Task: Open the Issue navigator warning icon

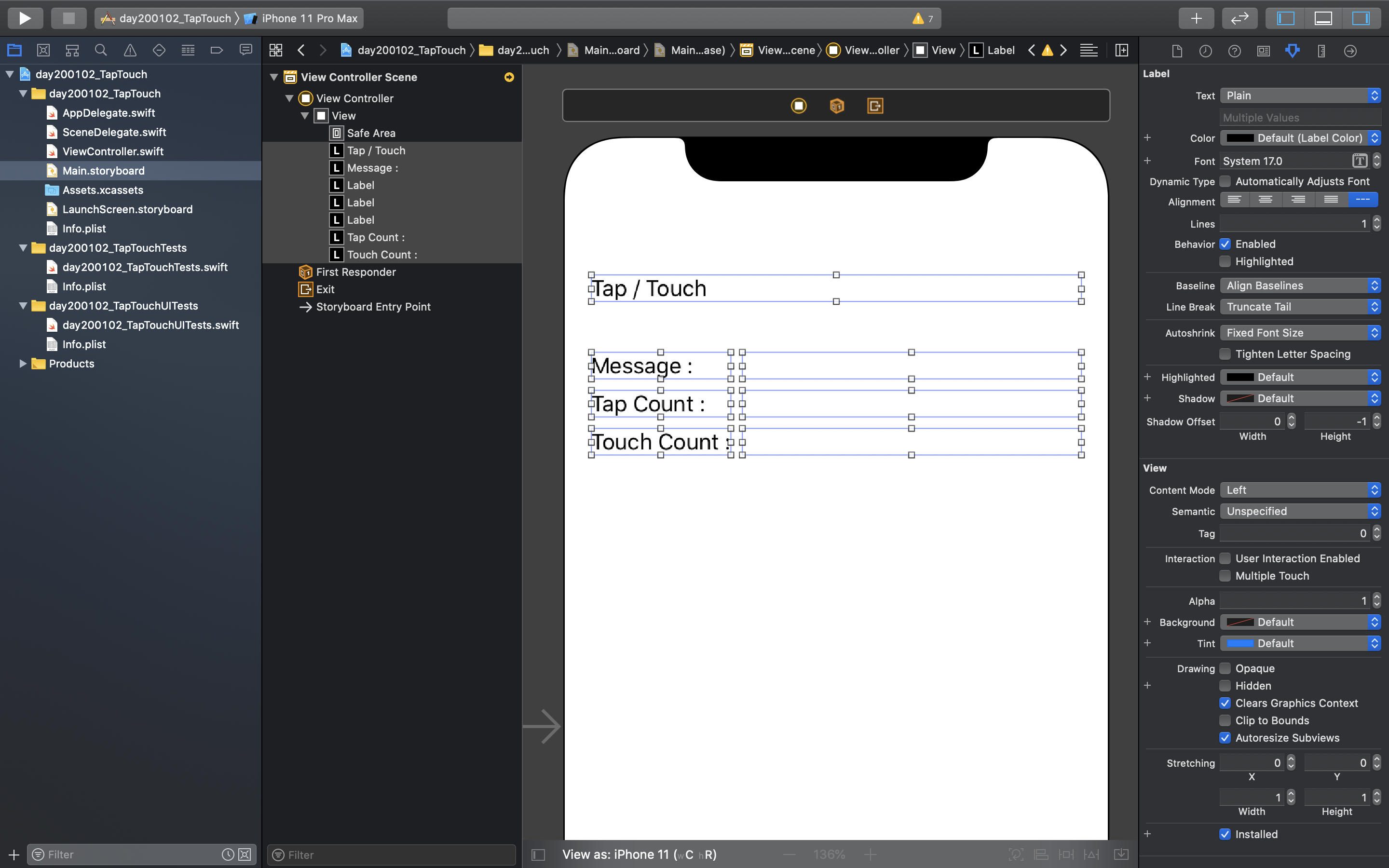Action: tap(130, 51)
